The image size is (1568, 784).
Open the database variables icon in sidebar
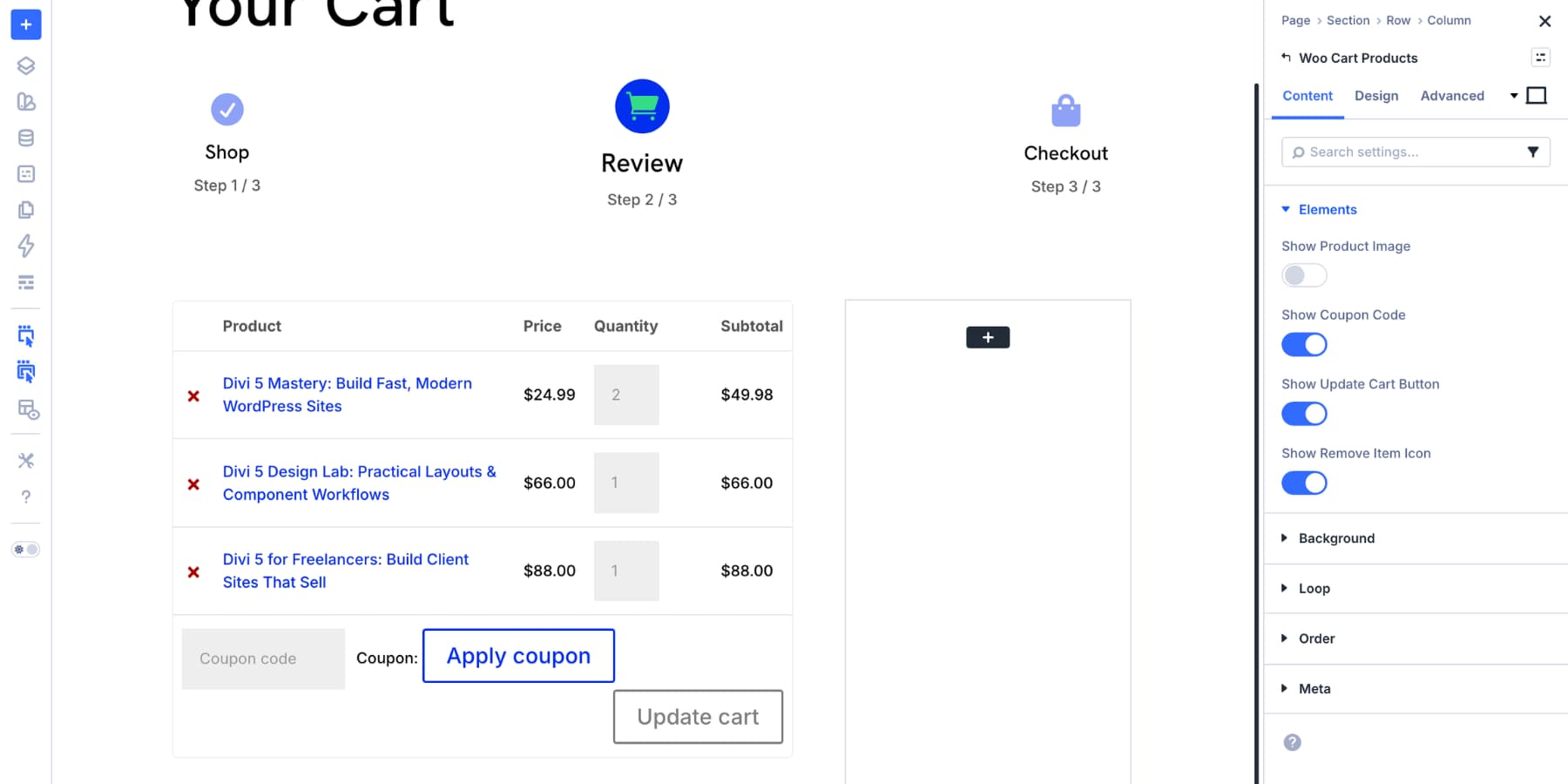26,138
